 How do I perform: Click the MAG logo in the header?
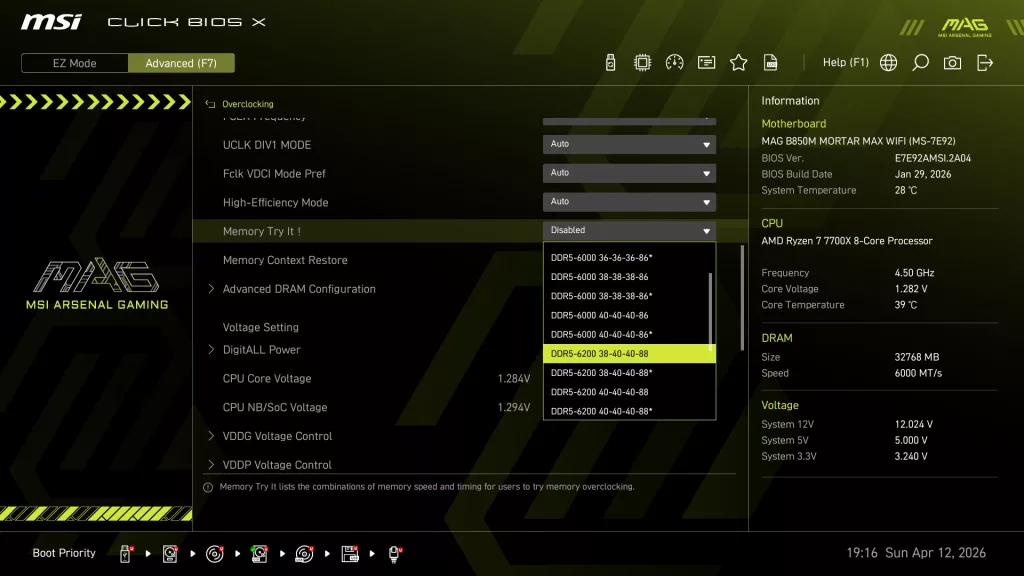(x=965, y=27)
